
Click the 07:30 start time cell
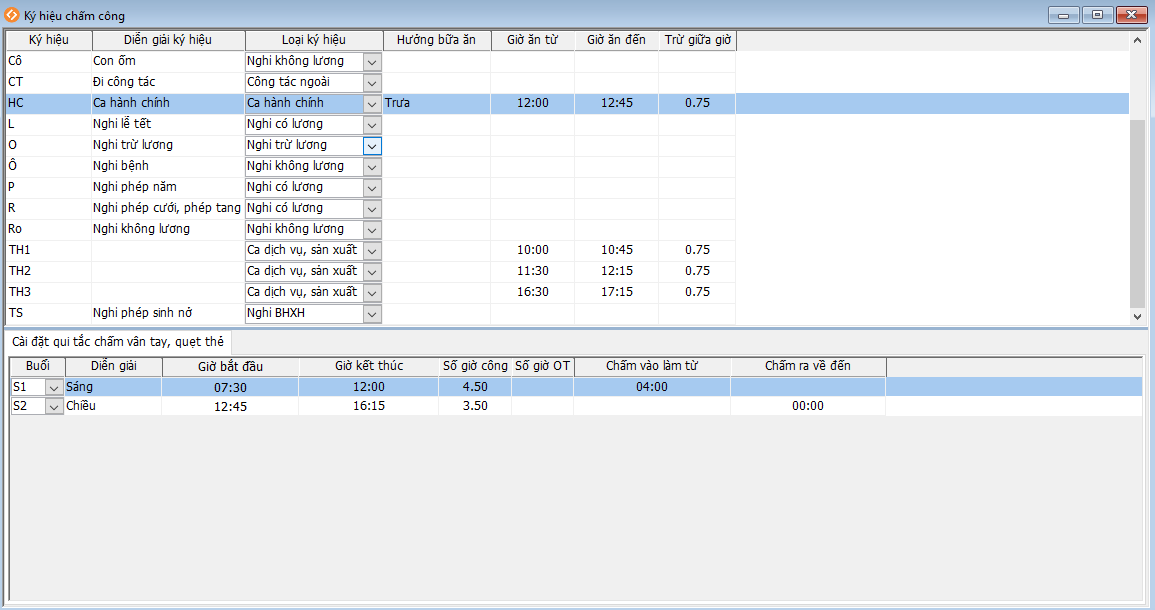point(230,387)
